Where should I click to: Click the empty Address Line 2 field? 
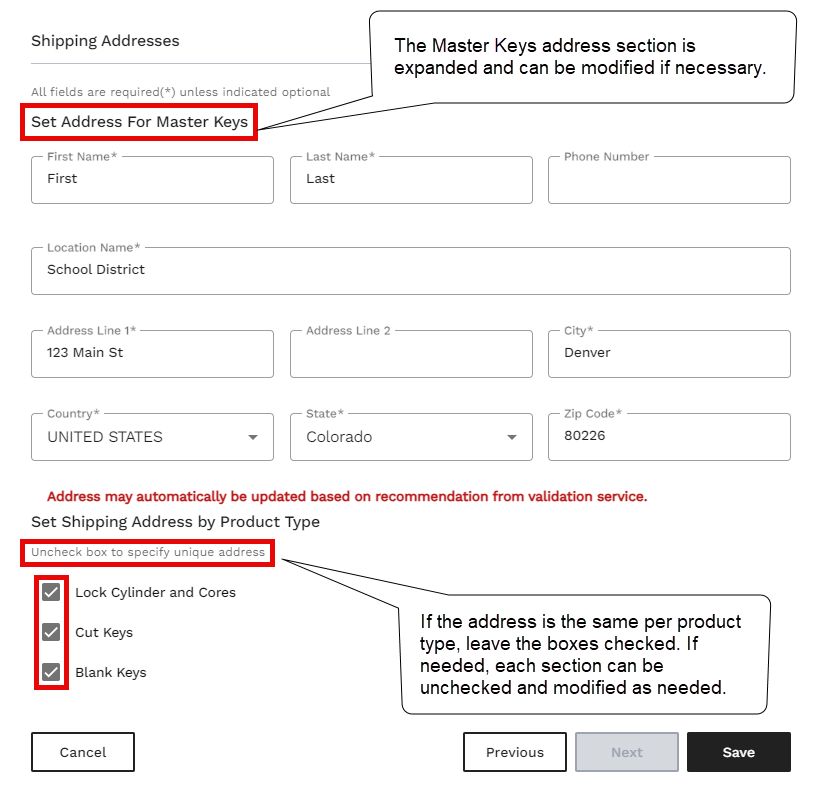(411, 354)
